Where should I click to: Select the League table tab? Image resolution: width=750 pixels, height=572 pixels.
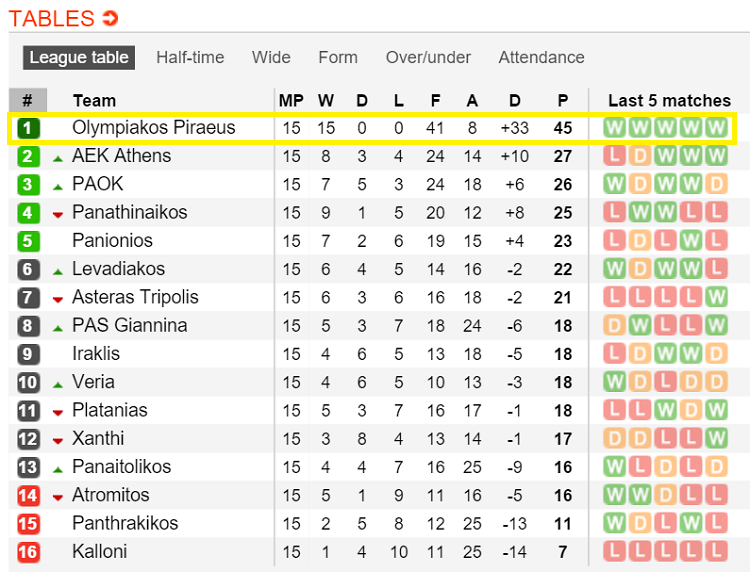coord(79,58)
